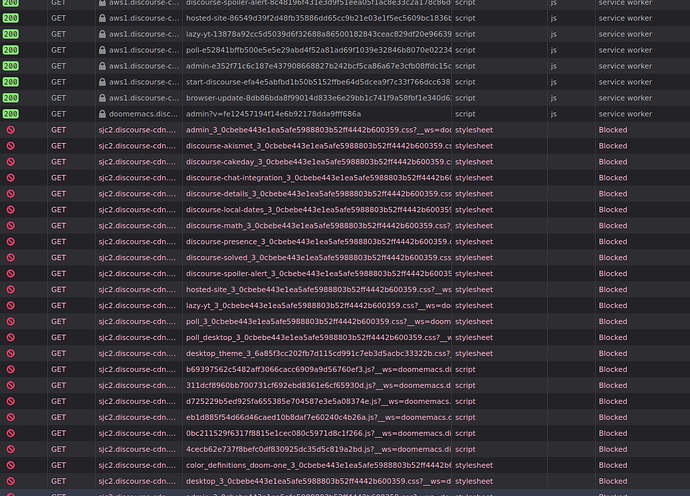Click the file name admin?v=fe12457194f14e6b92178

coord(273,114)
